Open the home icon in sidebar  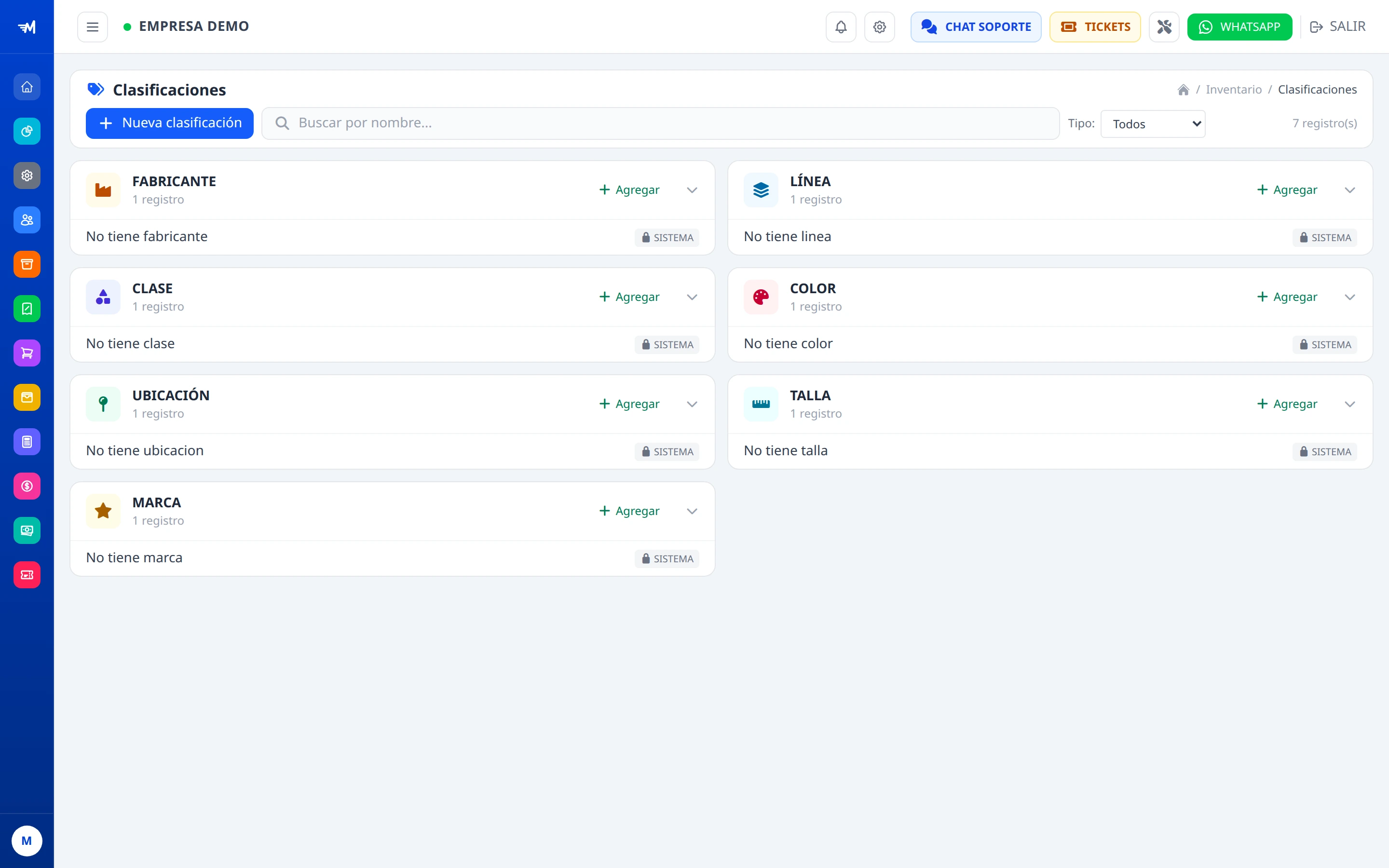(x=27, y=87)
